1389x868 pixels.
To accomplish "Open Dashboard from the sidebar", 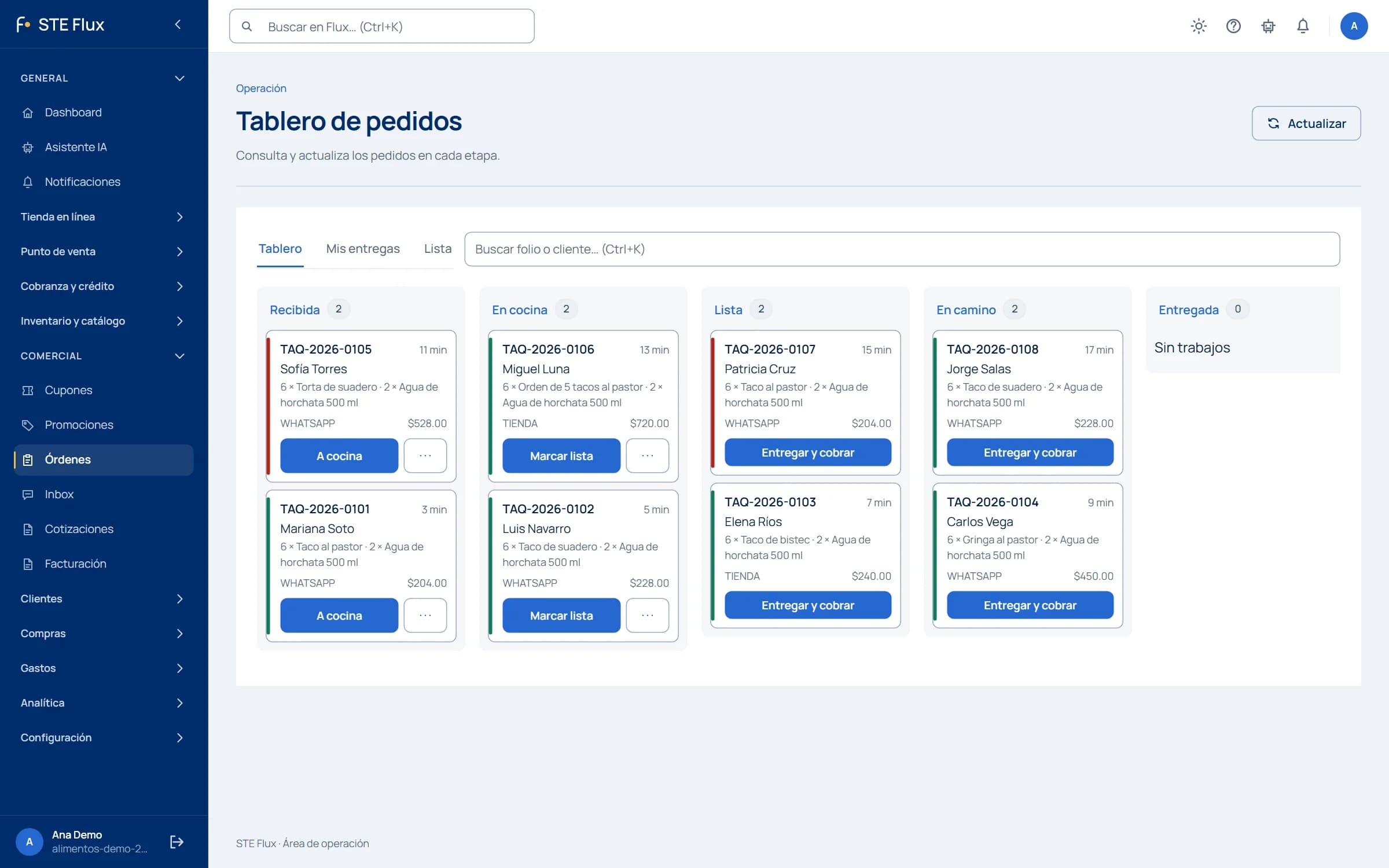I will tap(104, 112).
